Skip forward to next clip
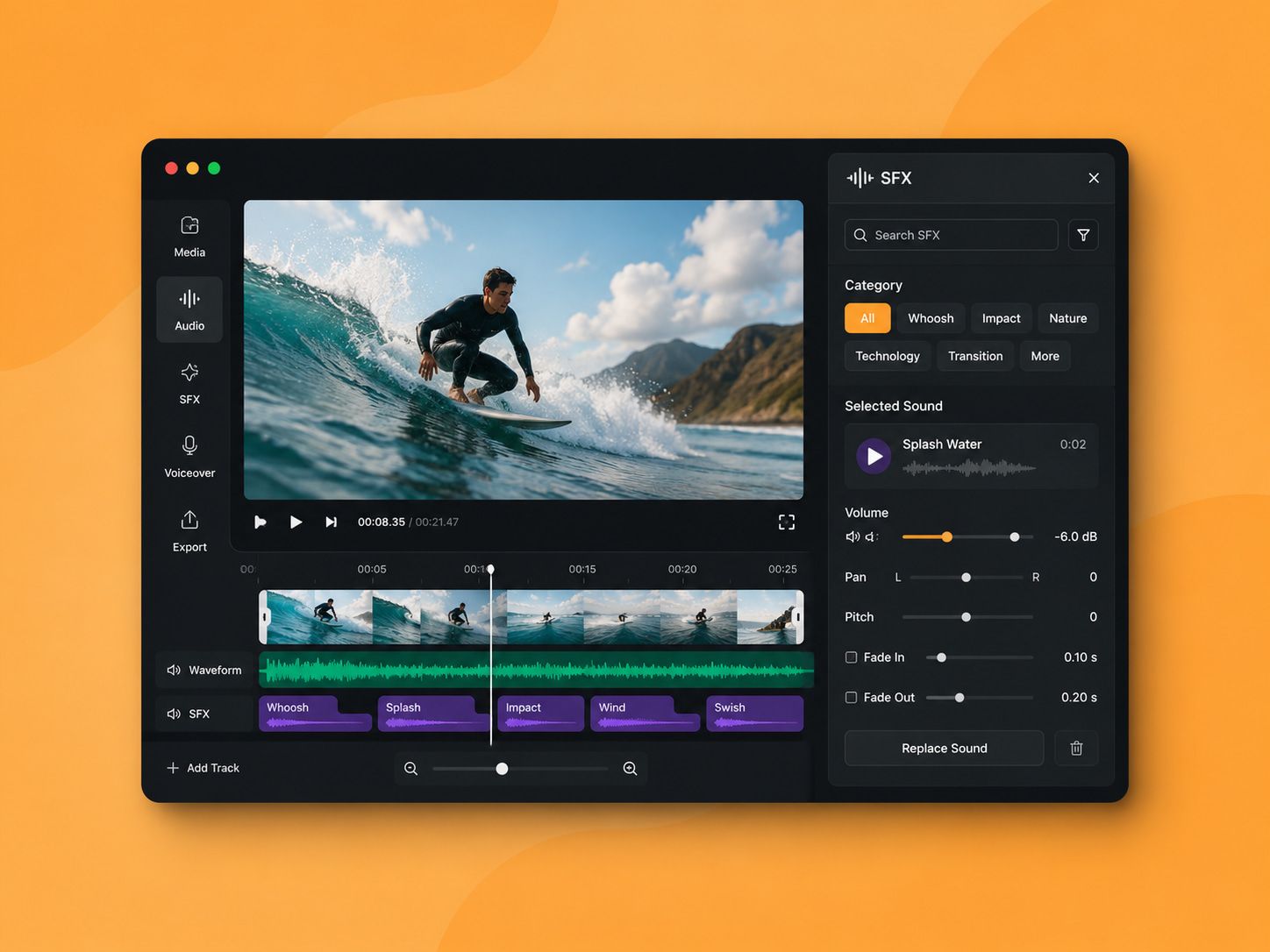The image size is (1270, 952). (331, 522)
